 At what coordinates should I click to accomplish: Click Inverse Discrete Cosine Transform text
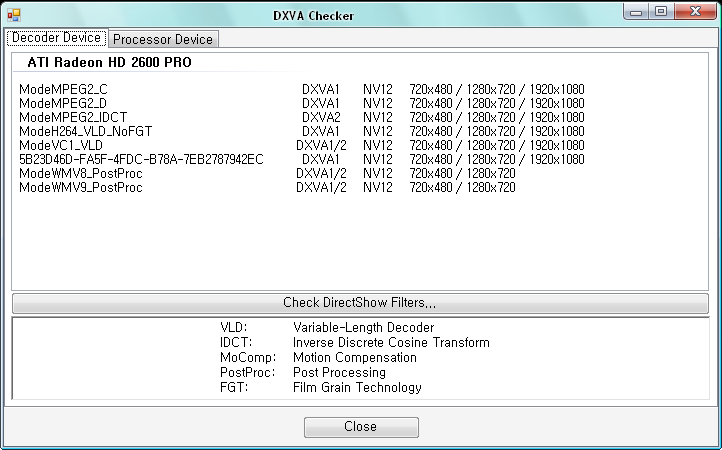point(391,343)
